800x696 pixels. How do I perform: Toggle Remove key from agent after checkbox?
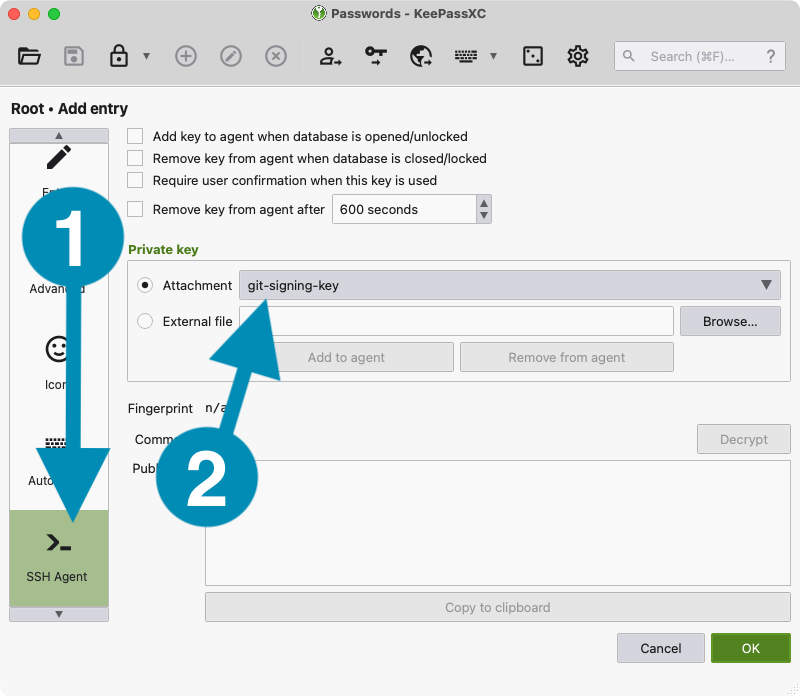135,209
